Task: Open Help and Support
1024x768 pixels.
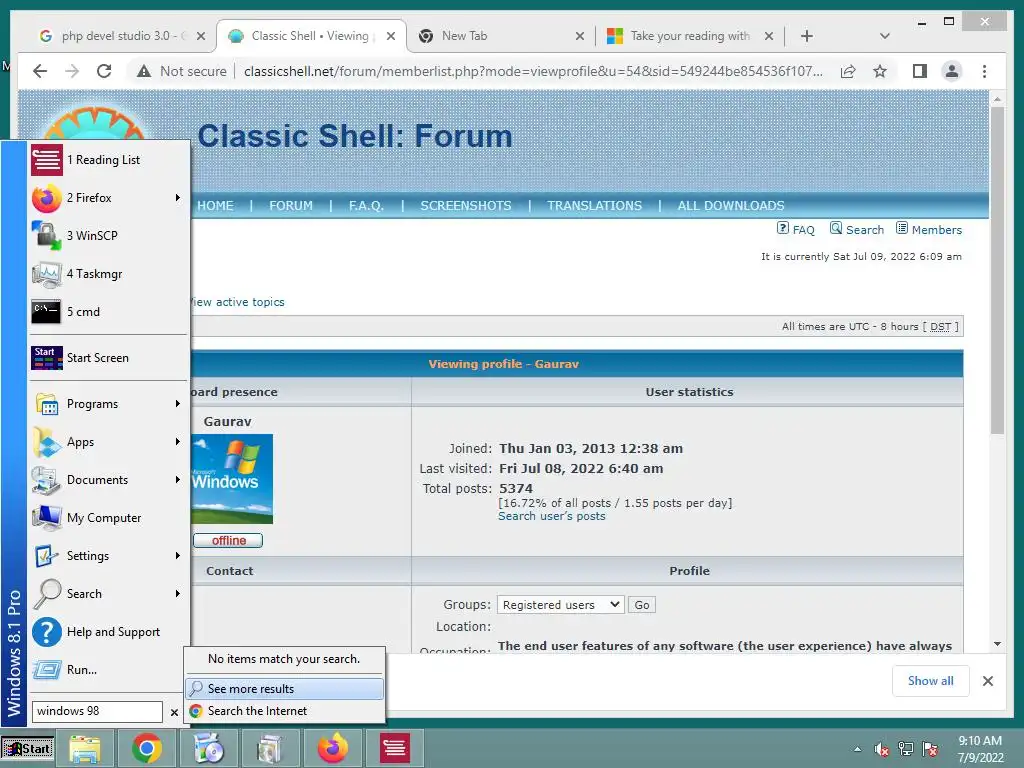Action: click(x=108, y=632)
